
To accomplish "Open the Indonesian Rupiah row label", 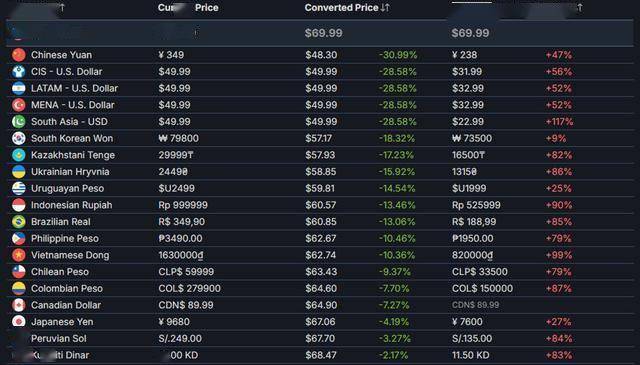I will 71,205.
